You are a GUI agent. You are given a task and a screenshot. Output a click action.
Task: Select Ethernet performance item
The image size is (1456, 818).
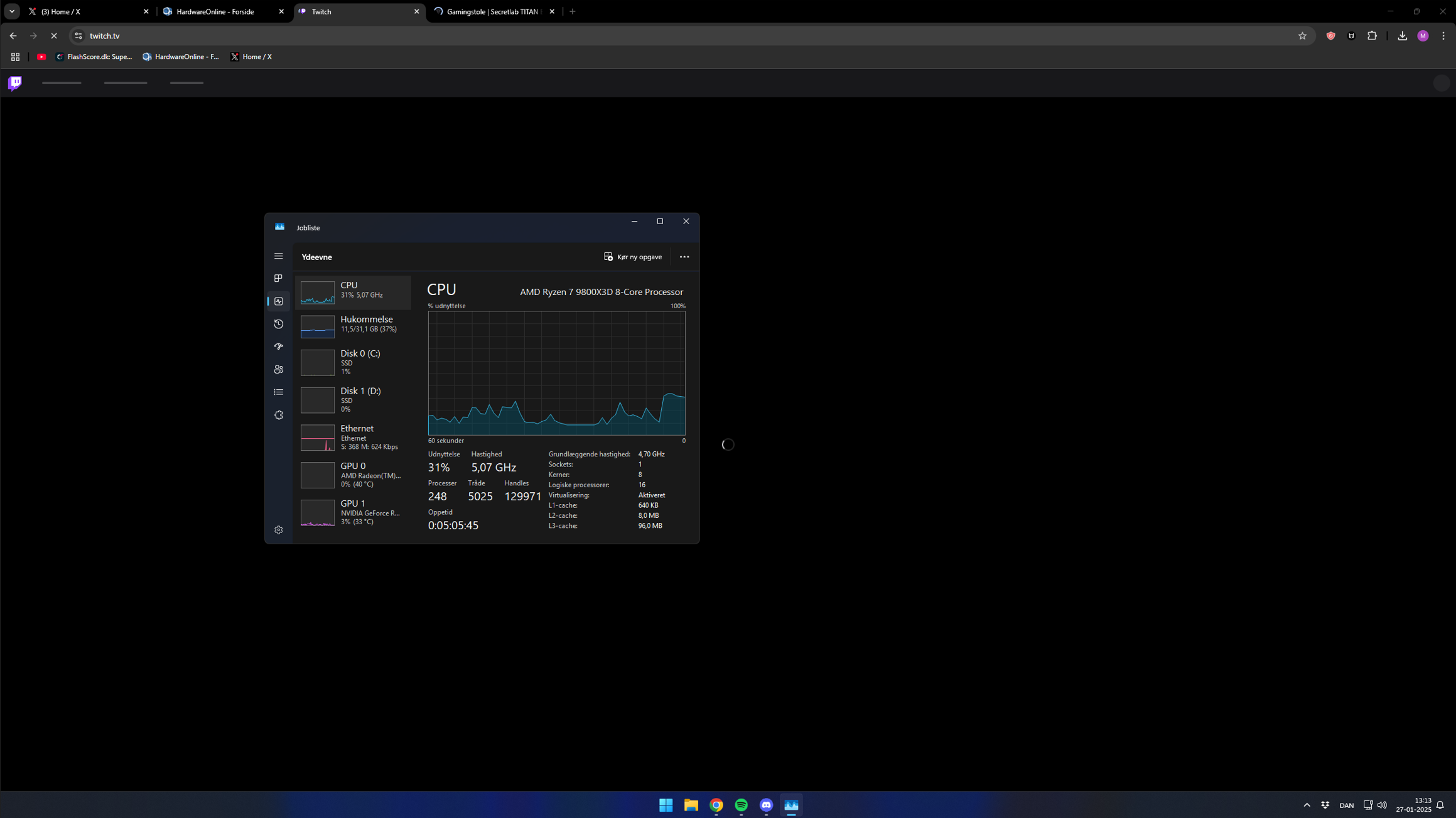(x=353, y=438)
